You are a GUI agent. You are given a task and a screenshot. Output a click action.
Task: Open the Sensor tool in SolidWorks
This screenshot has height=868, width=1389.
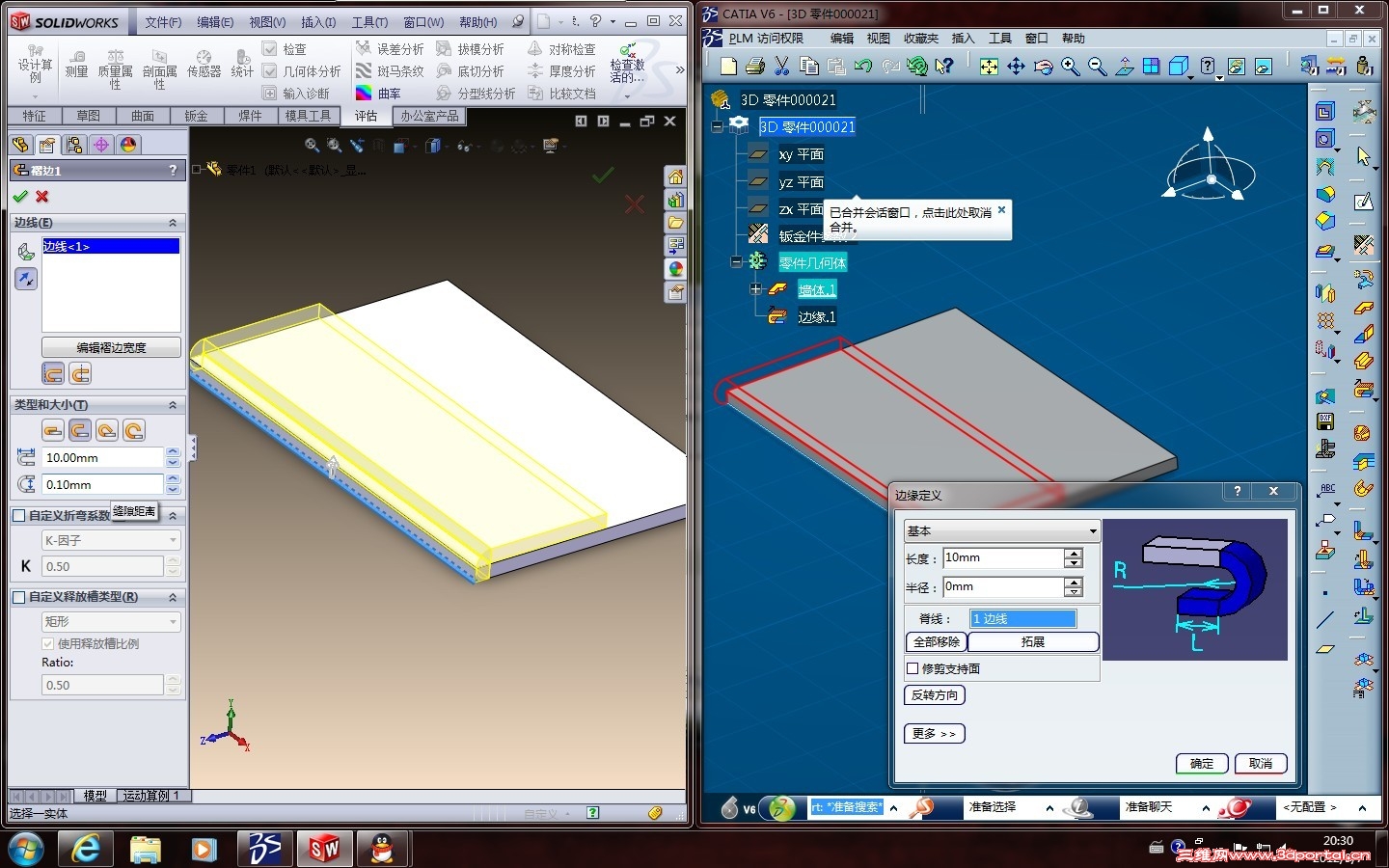click(204, 64)
